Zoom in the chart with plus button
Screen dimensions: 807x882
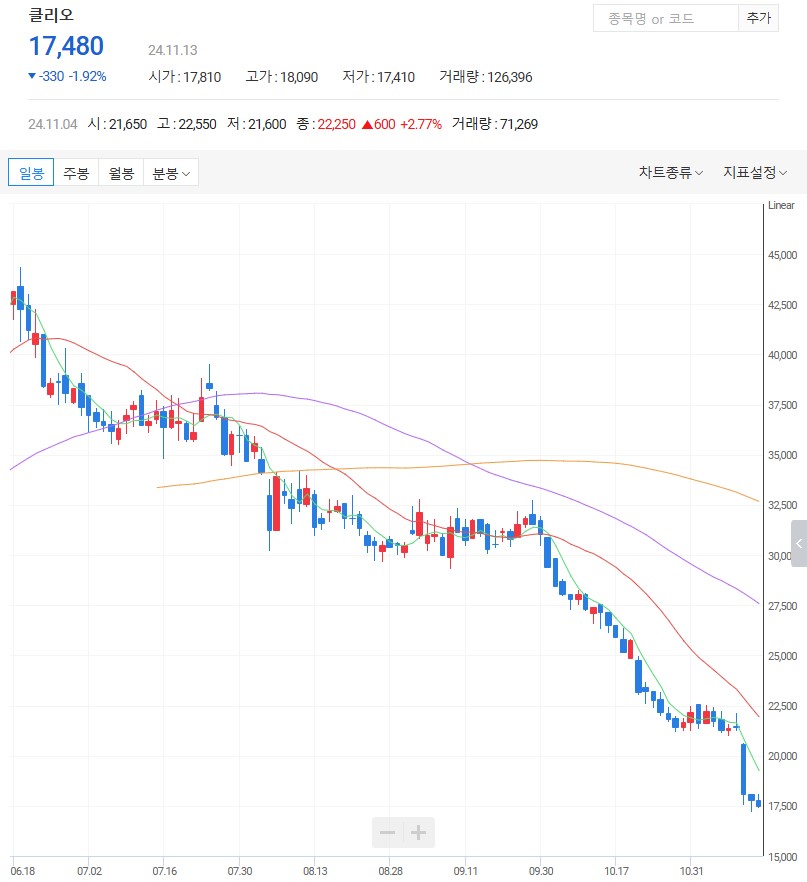tap(419, 832)
